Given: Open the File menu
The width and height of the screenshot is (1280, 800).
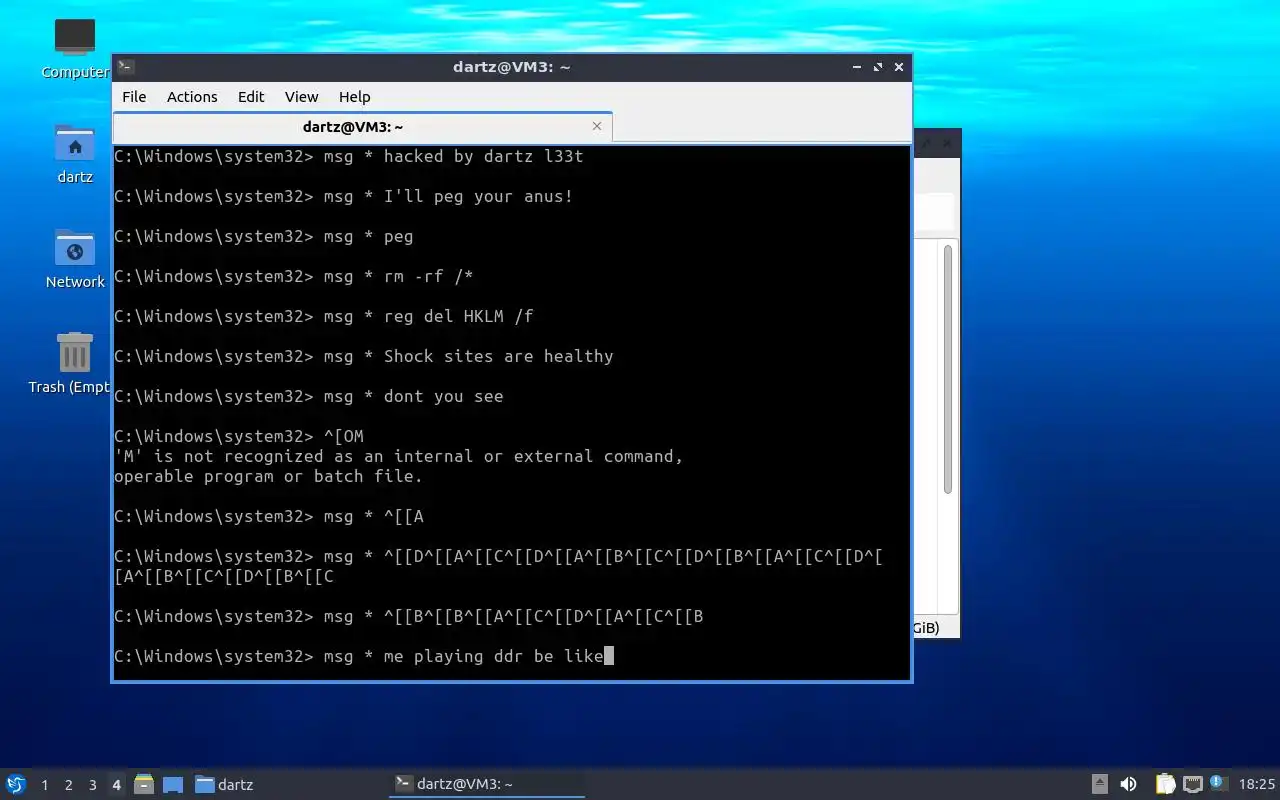Looking at the screenshot, I should point(134,97).
